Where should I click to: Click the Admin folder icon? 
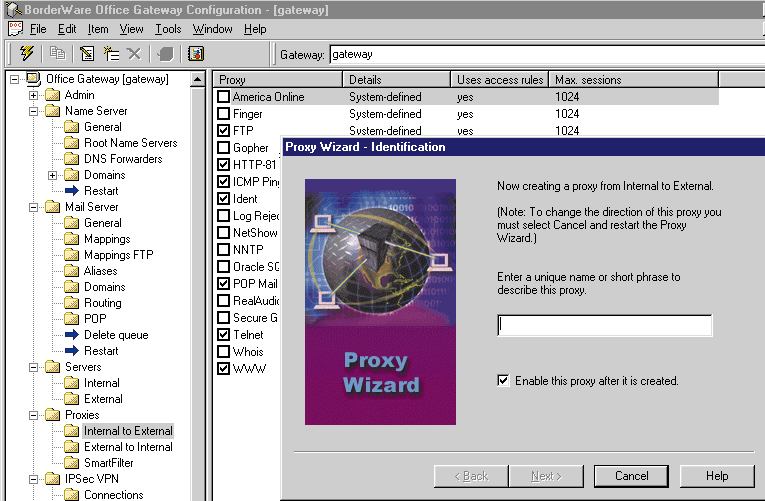click(52, 95)
